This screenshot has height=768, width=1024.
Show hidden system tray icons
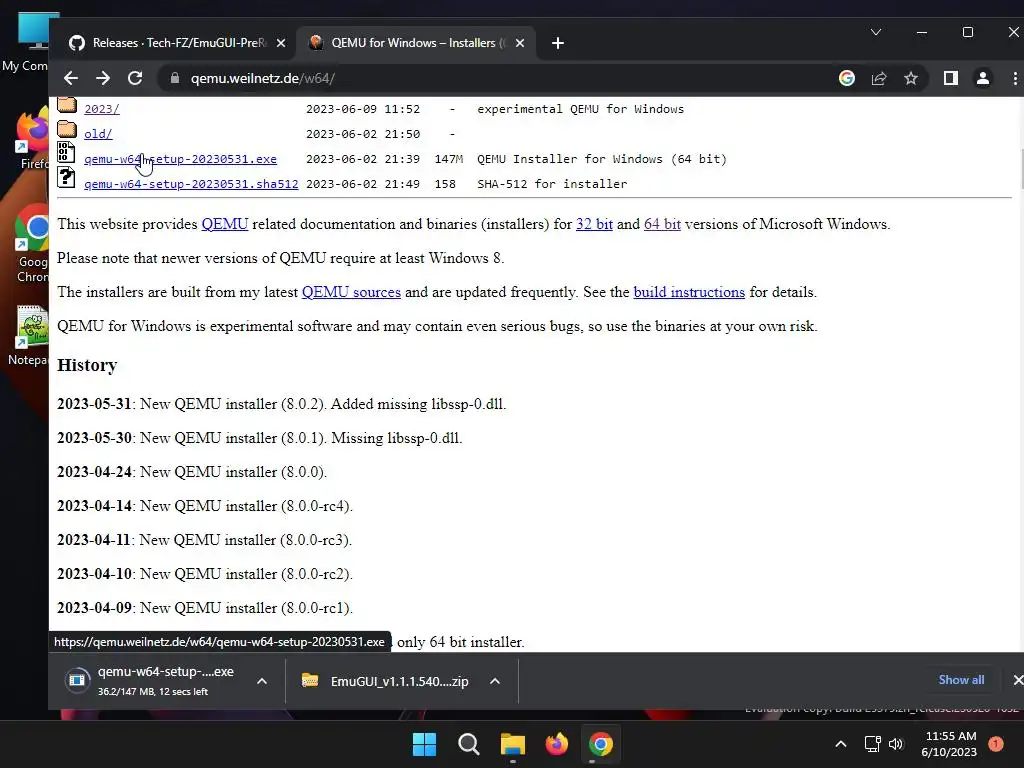pos(840,744)
